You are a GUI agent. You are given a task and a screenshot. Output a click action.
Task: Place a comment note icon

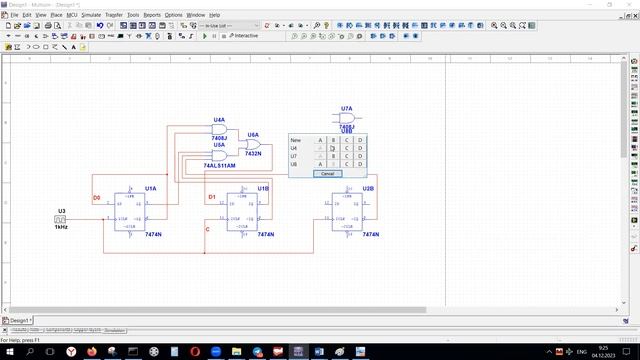coord(83,47)
